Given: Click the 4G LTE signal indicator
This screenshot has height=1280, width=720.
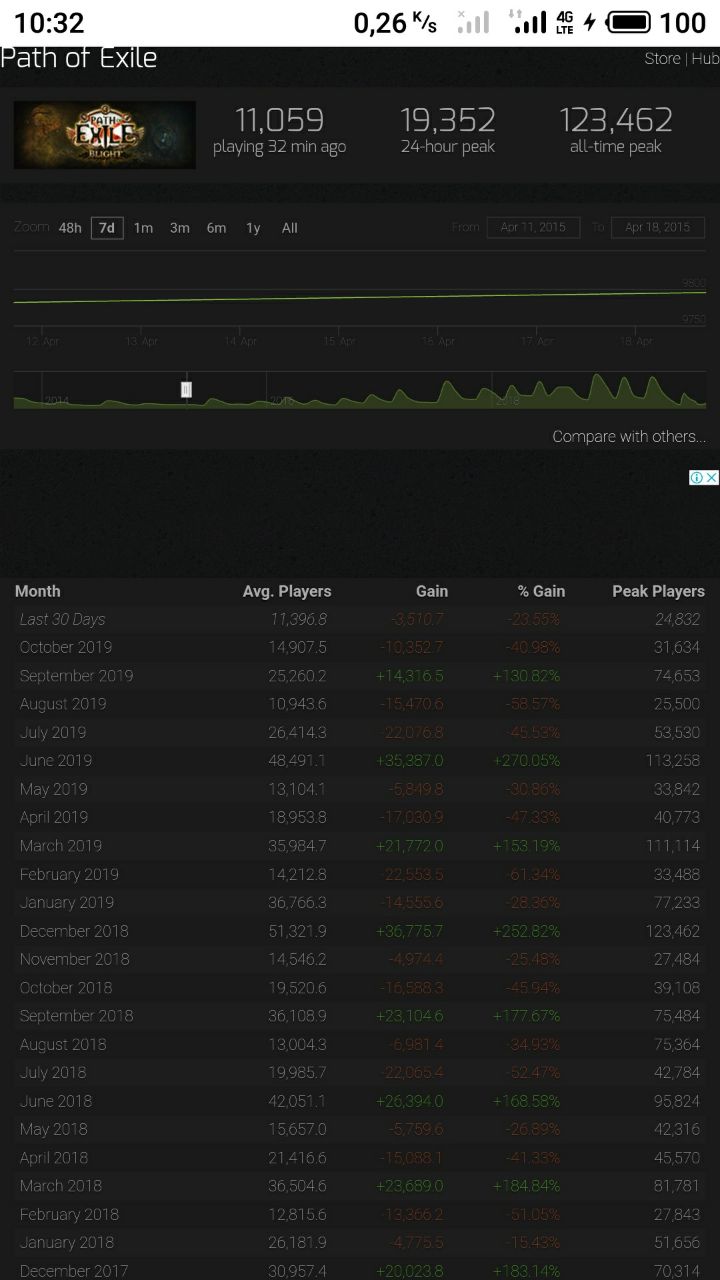Looking at the screenshot, I should pyautogui.click(x=565, y=22).
